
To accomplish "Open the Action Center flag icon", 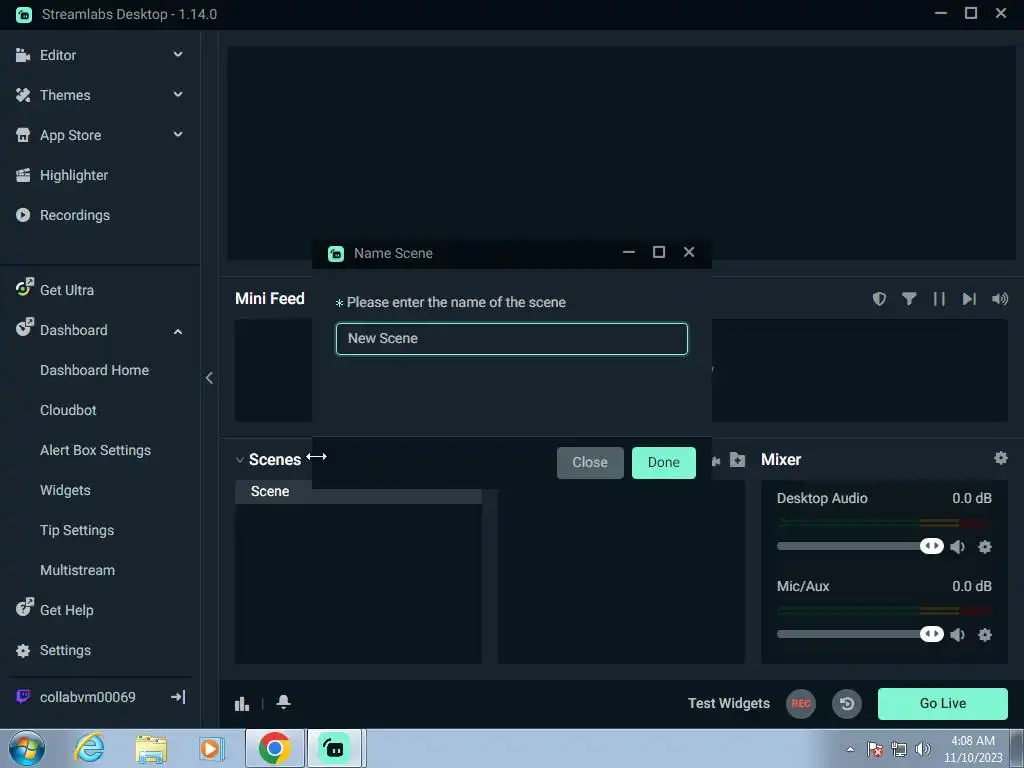I will (x=875, y=749).
